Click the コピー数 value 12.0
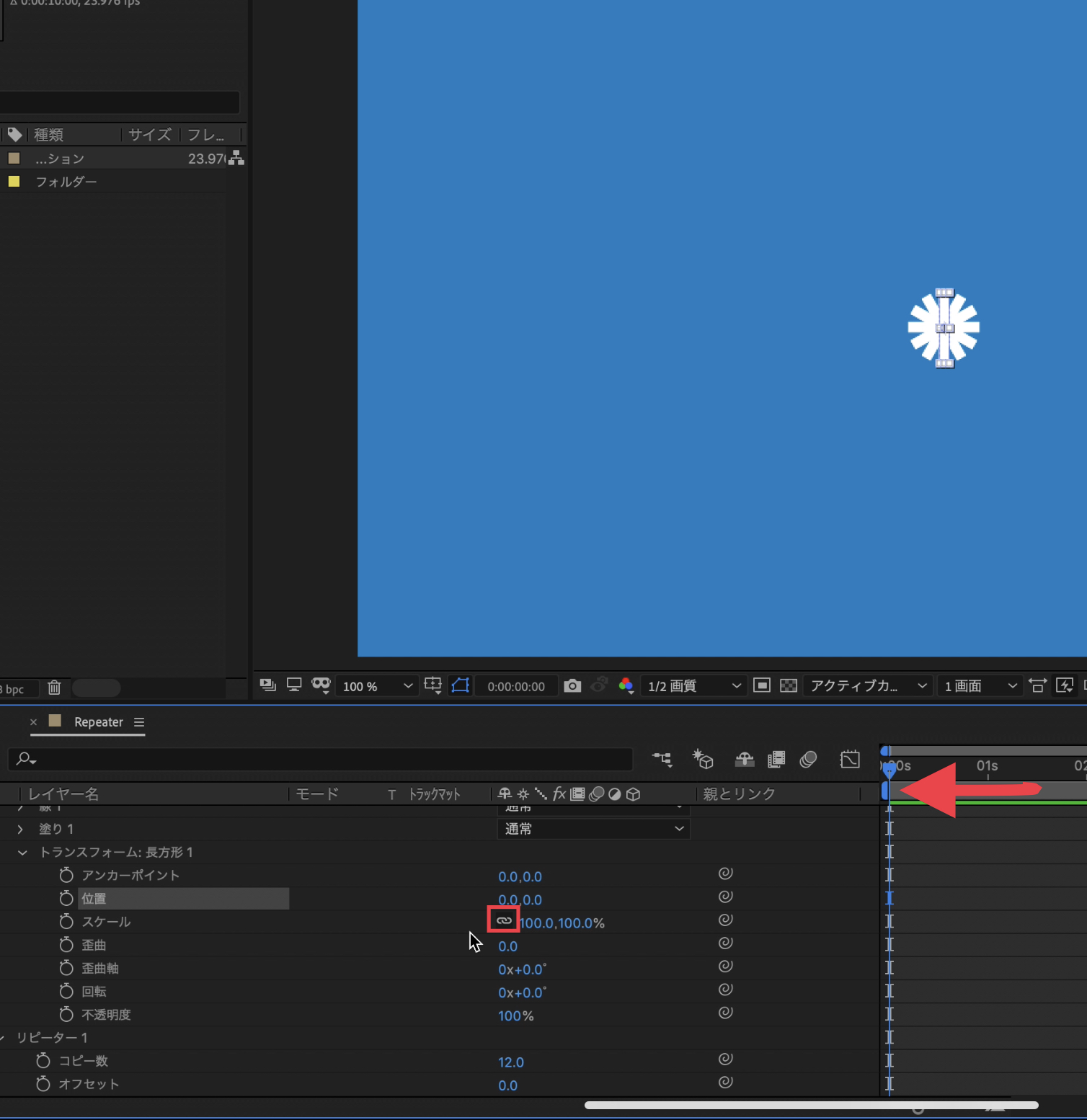The image size is (1087, 1120). [x=510, y=1062]
